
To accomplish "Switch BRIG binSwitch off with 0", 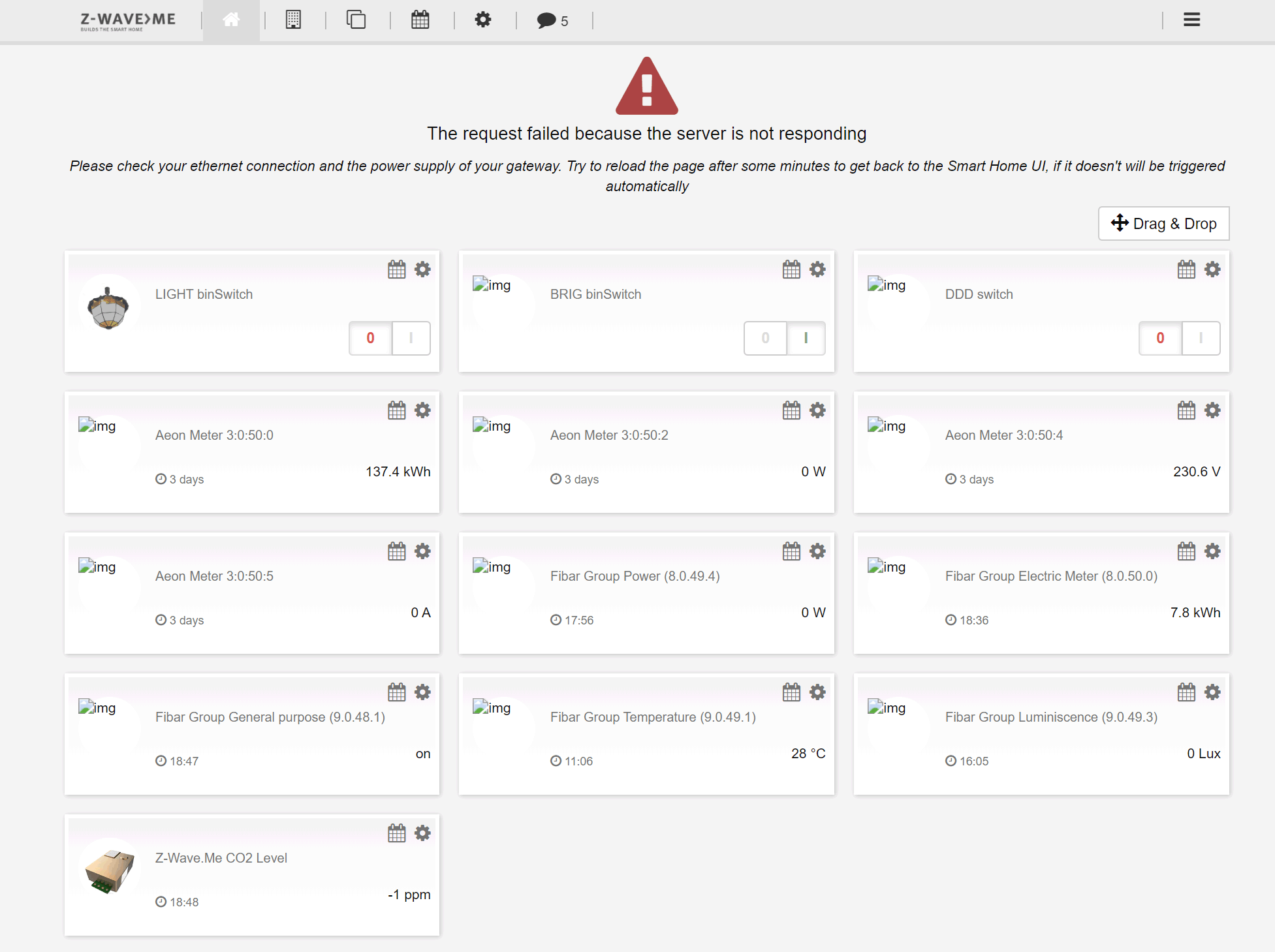I will click(x=765, y=338).
